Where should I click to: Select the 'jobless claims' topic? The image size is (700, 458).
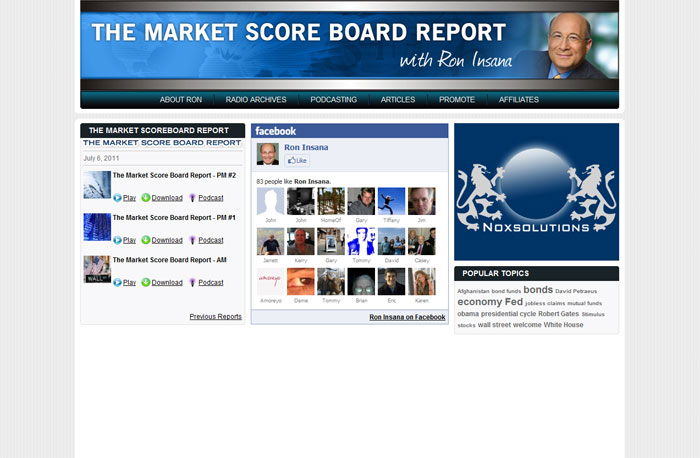click(545, 304)
